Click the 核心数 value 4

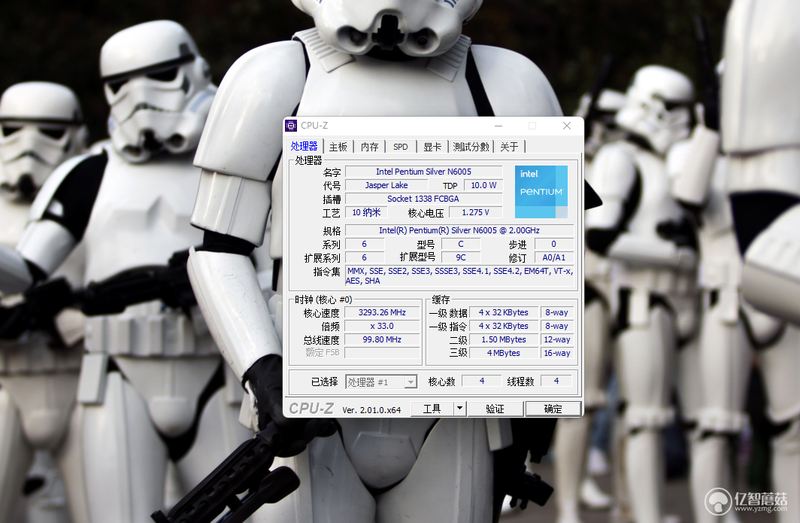482,381
